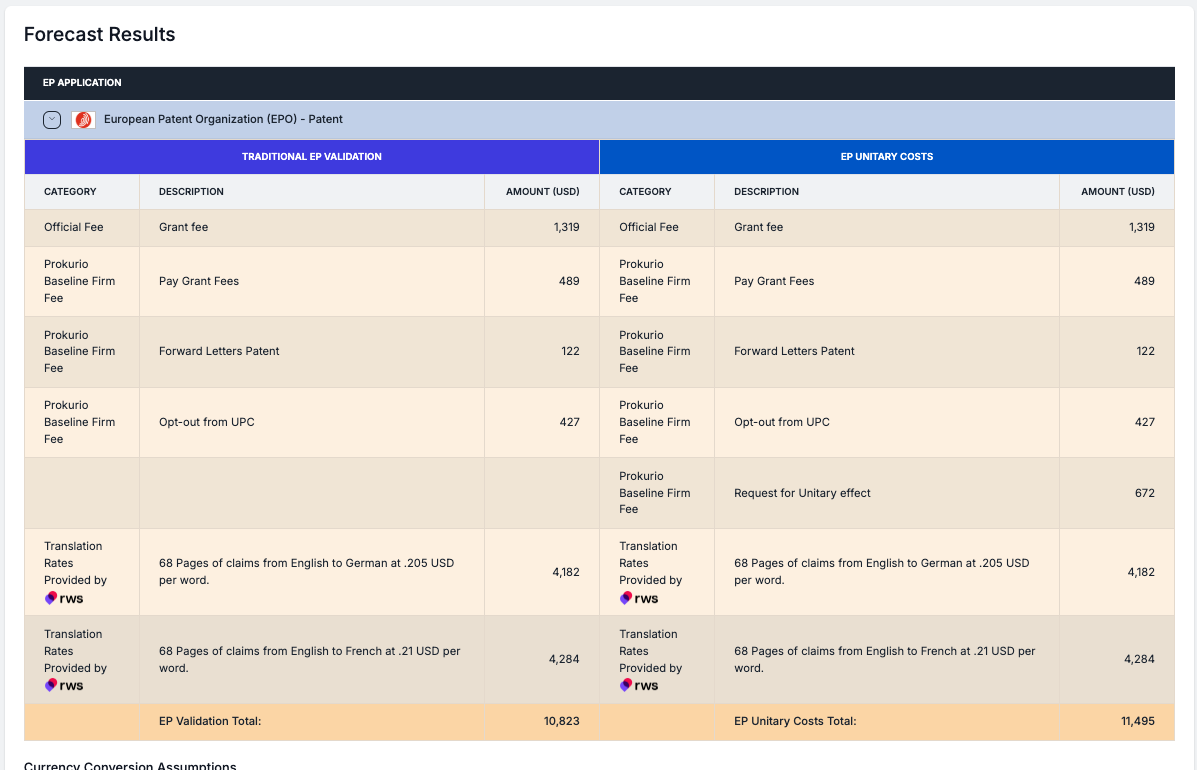Click the EP Validation Total amount 10,823

560,721
